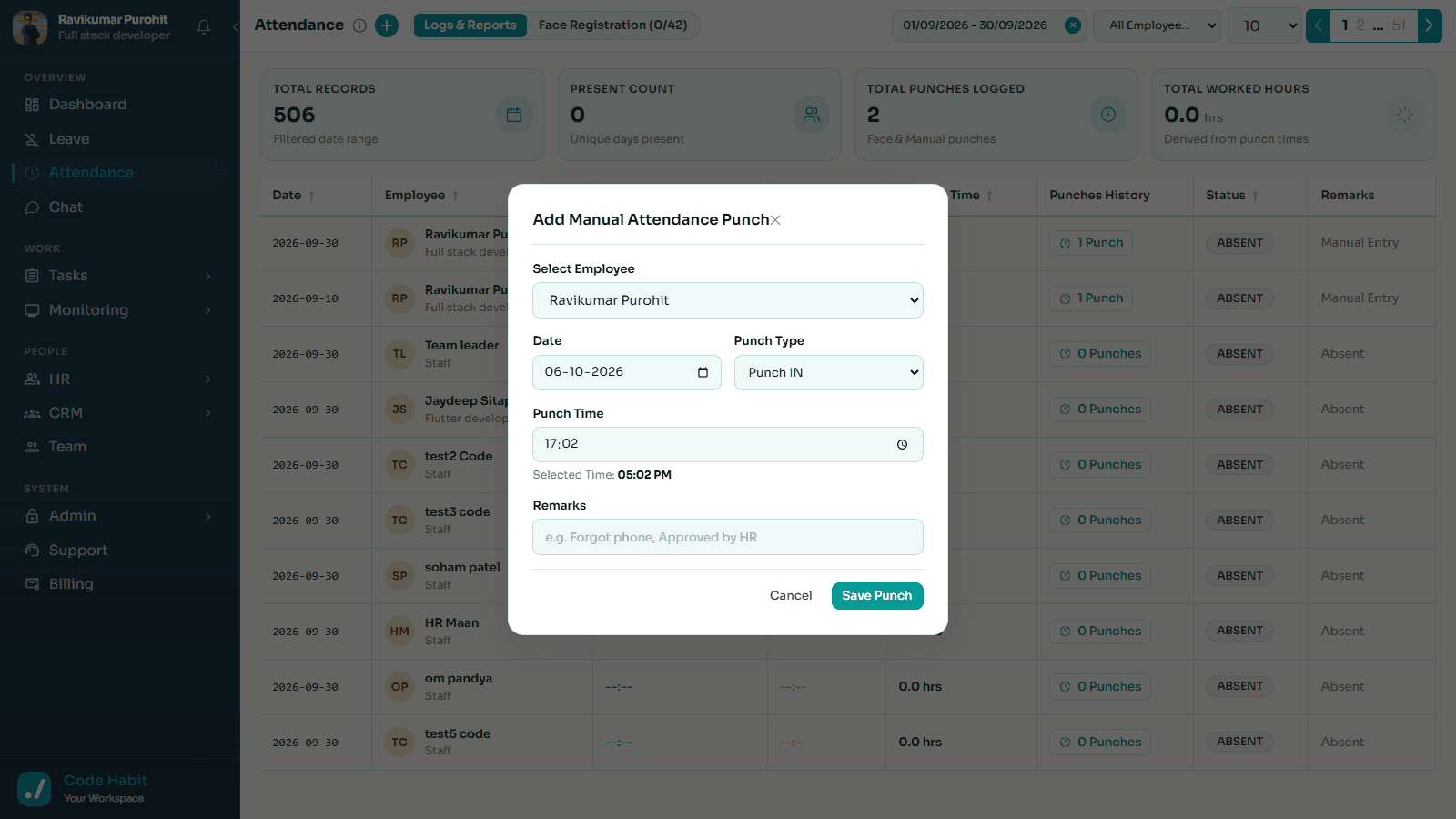
Task: Switch to Face Registration (0/42) tab
Action: tap(612, 25)
